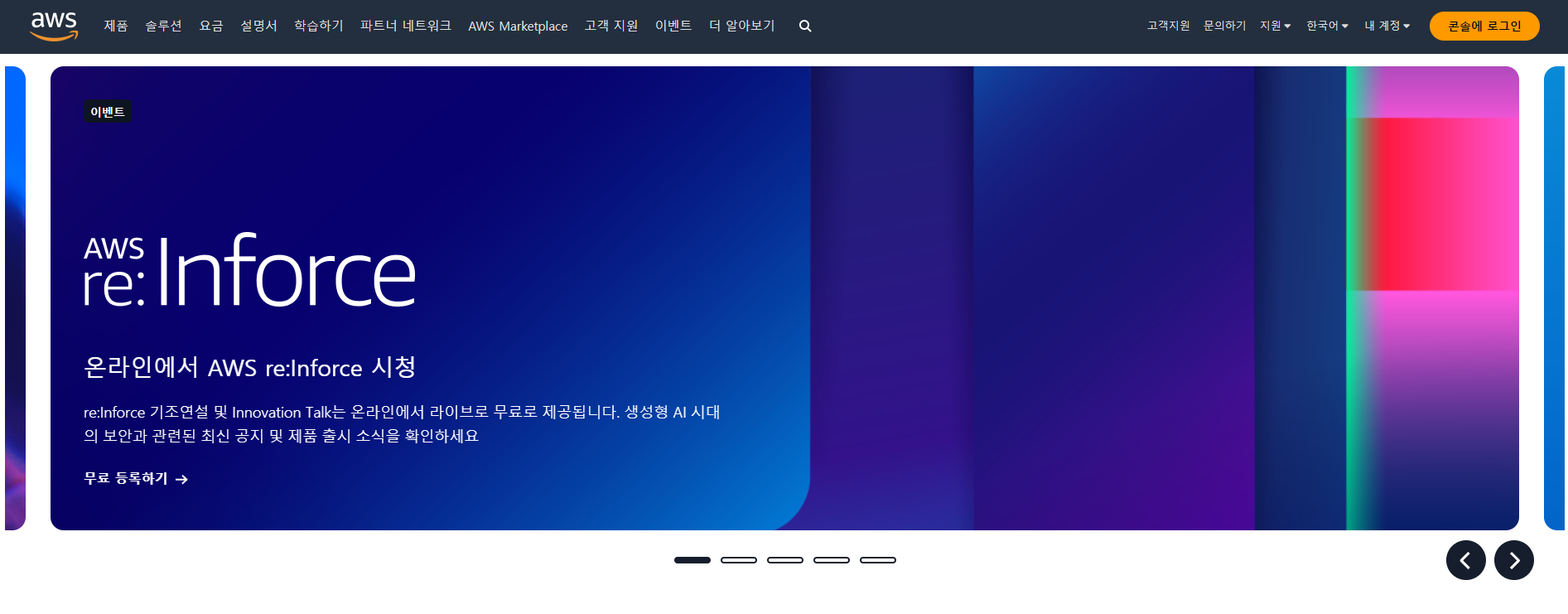Select the first carousel indicator
This screenshot has width=1568, height=614.
[x=692, y=560]
